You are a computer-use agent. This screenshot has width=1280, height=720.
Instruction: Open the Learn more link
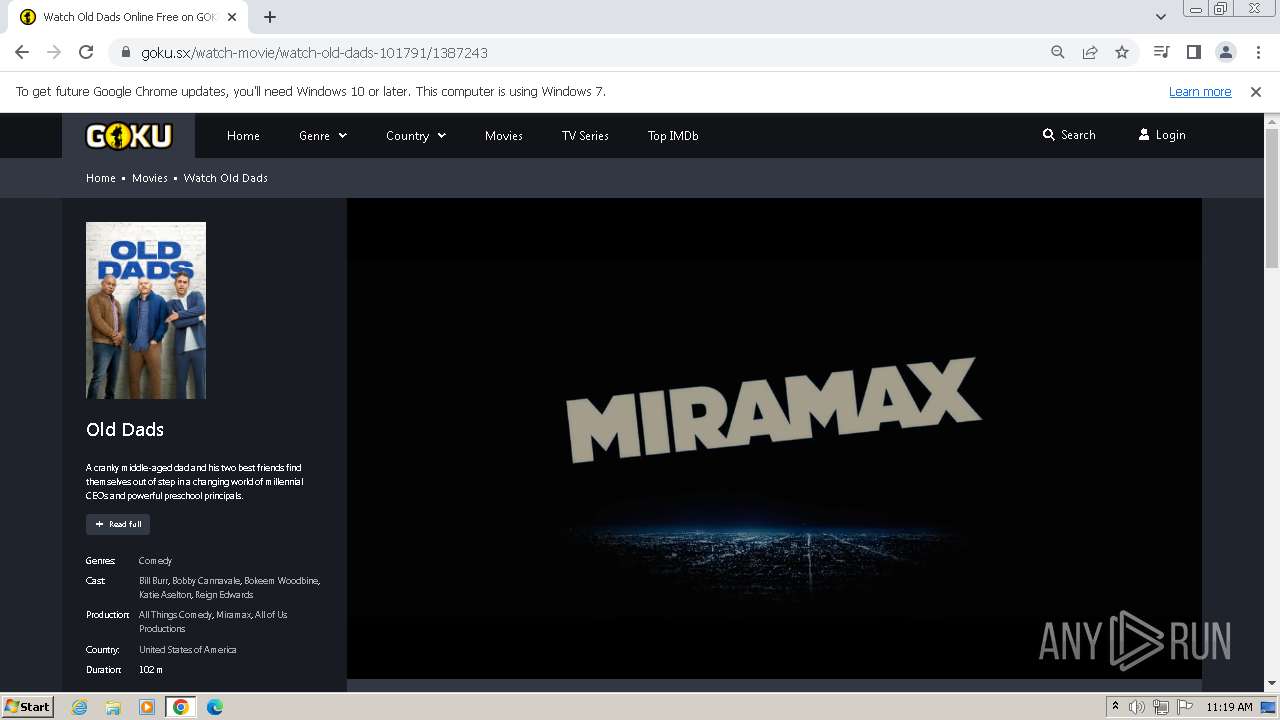pyautogui.click(x=1200, y=91)
